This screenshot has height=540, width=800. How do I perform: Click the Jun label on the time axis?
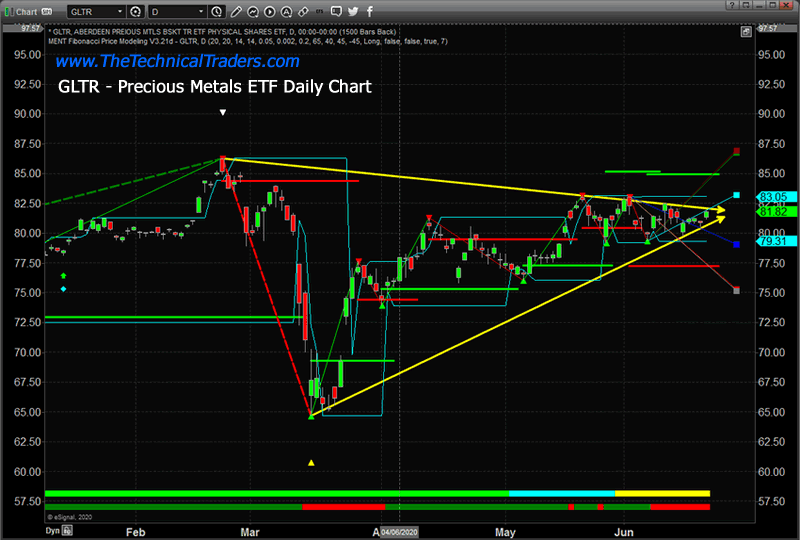[x=623, y=532]
